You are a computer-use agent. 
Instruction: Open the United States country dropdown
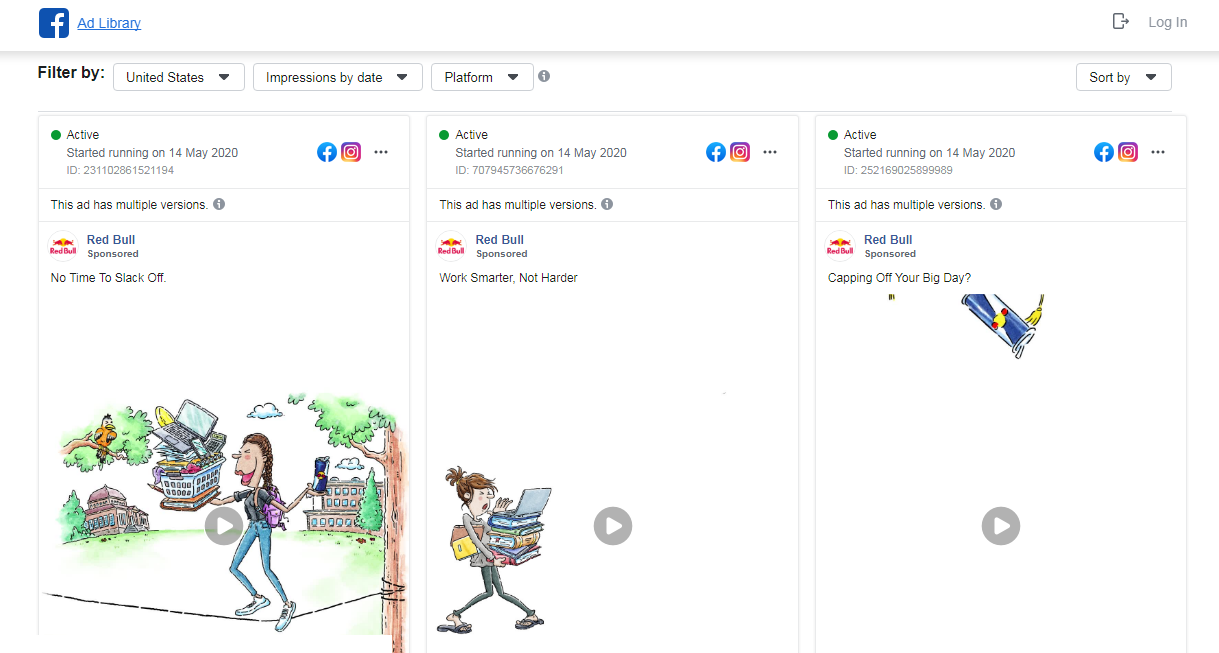pos(179,77)
